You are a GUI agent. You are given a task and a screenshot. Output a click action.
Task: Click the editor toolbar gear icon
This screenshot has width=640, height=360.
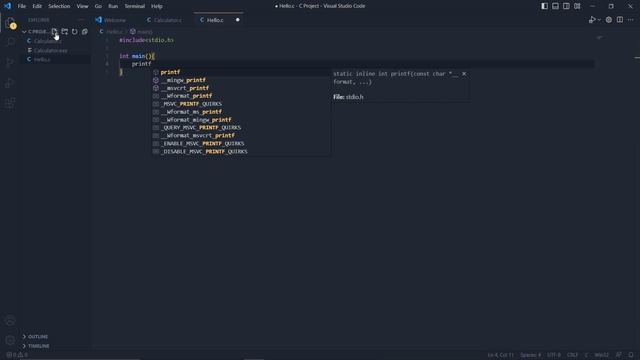tap(609, 20)
